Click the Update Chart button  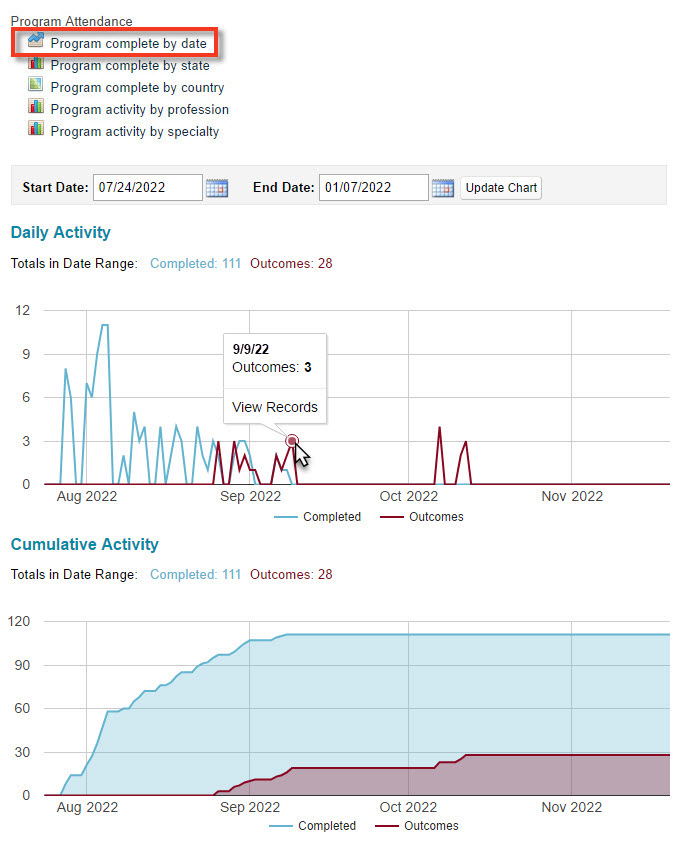[x=501, y=188]
